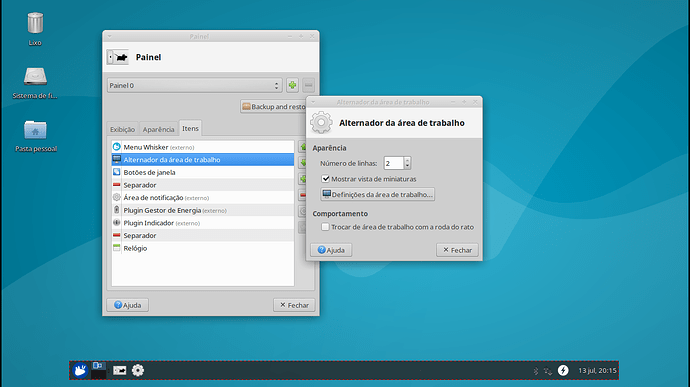Open the Alternador dialog title menu arrow
This screenshot has width=690, height=387.
click(x=313, y=102)
